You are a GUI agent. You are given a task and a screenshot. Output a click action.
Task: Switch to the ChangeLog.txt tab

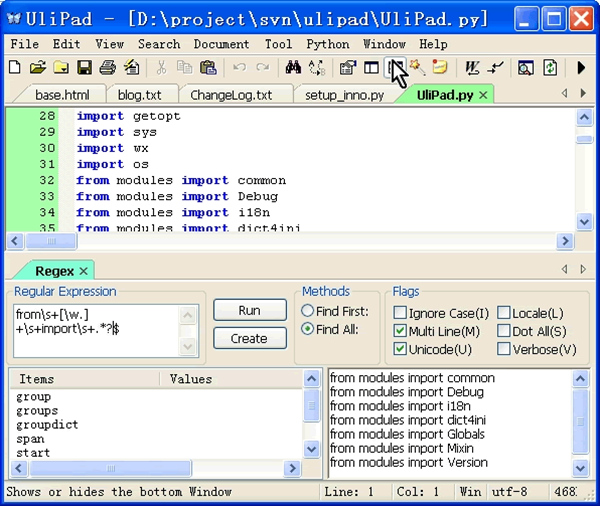click(230, 95)
